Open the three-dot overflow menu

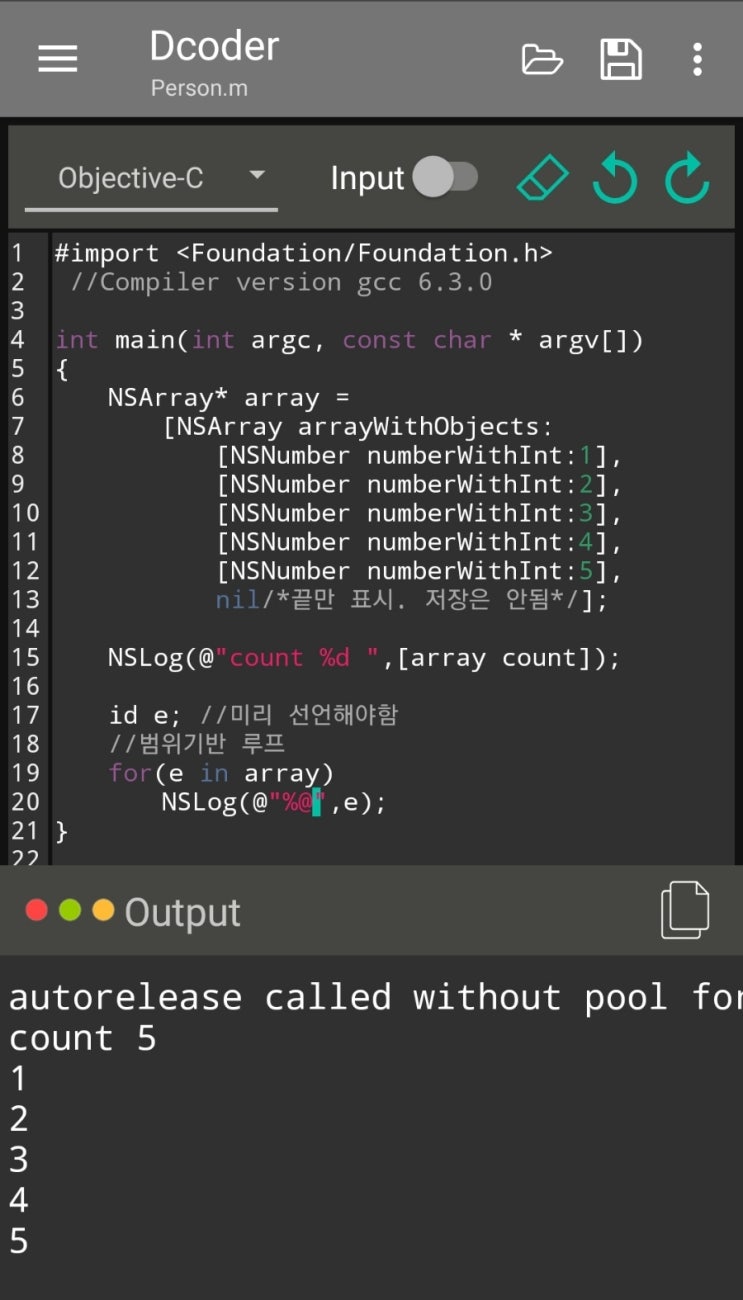click(x=697, y=60)
